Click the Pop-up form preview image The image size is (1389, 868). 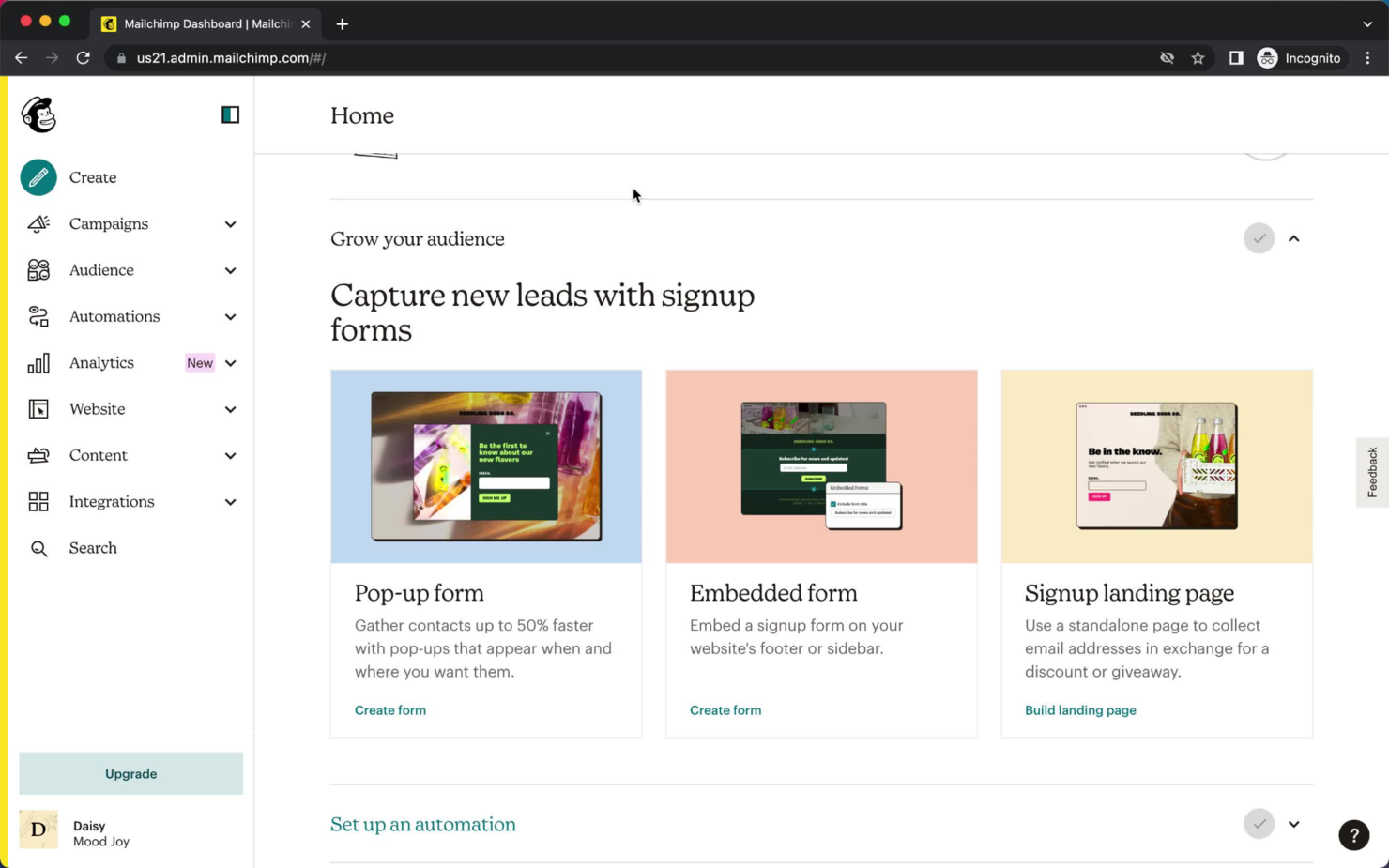[x=486, y=466]
